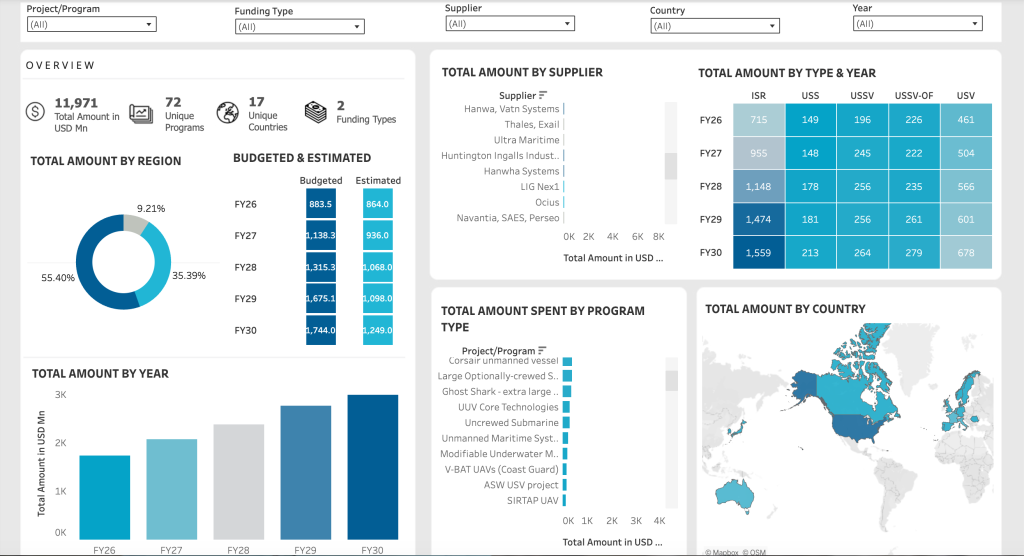1024x556 pixels.
Task: Select the ISR column header in heatmap
Action: pyautogui.click(x=758, y=95)
